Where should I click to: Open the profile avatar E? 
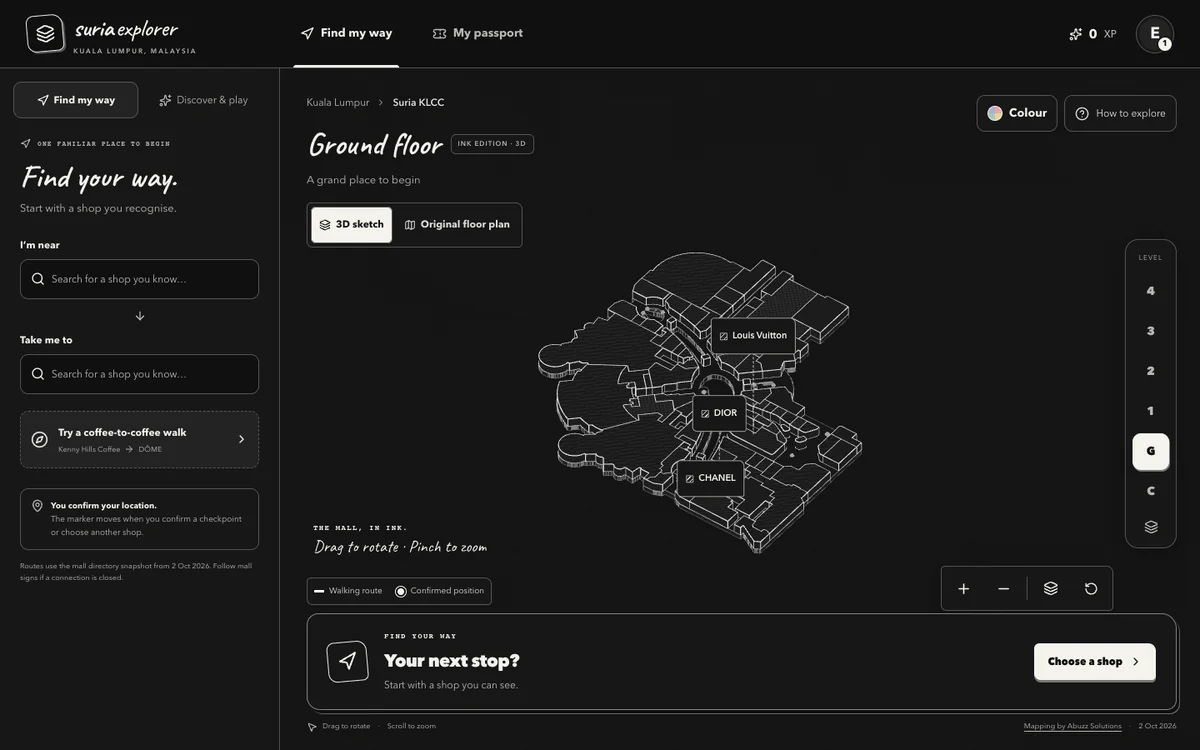[1155, 34]
